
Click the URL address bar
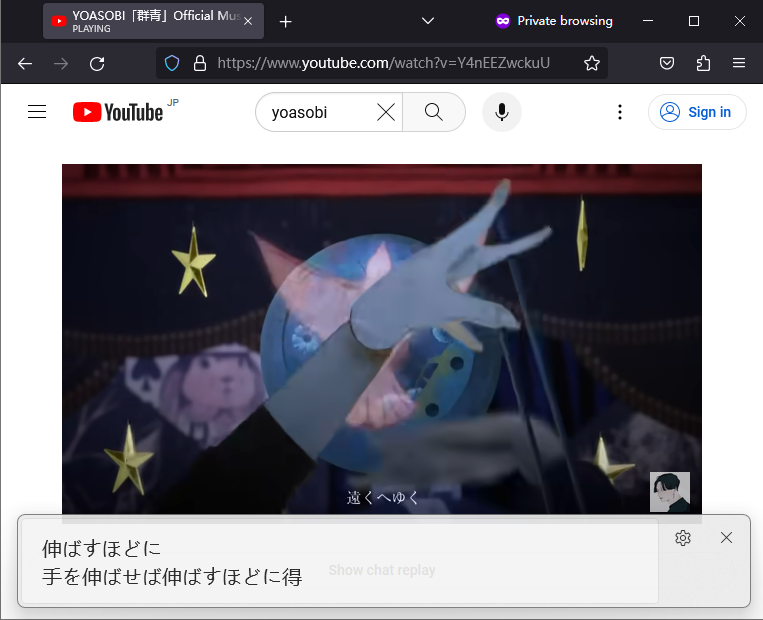(383, 63)
